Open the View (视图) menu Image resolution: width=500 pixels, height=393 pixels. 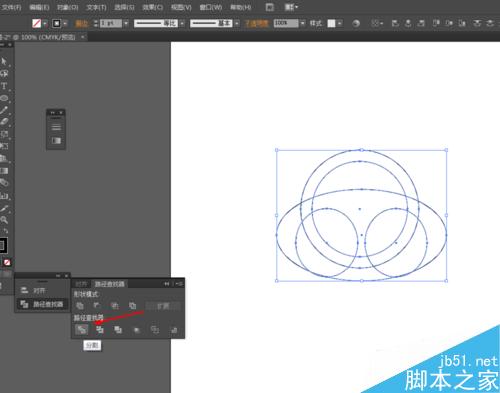pyautogui.click(x=181, y=7)
